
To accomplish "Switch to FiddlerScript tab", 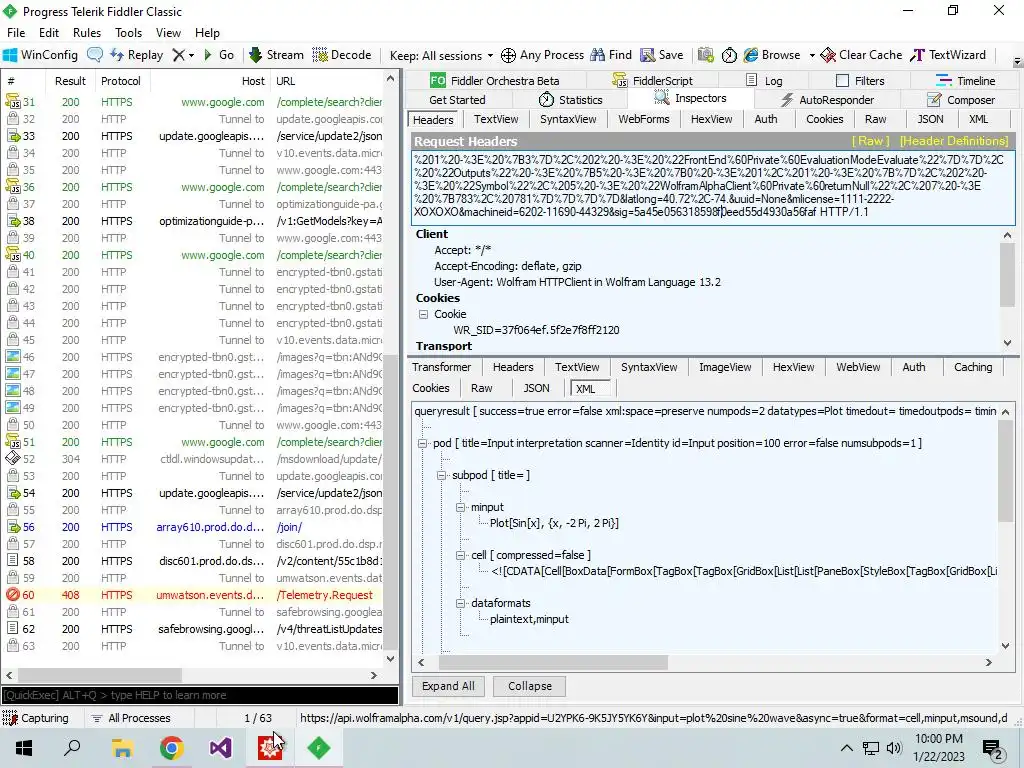I will pyautogui.click(x=652, y=80).
